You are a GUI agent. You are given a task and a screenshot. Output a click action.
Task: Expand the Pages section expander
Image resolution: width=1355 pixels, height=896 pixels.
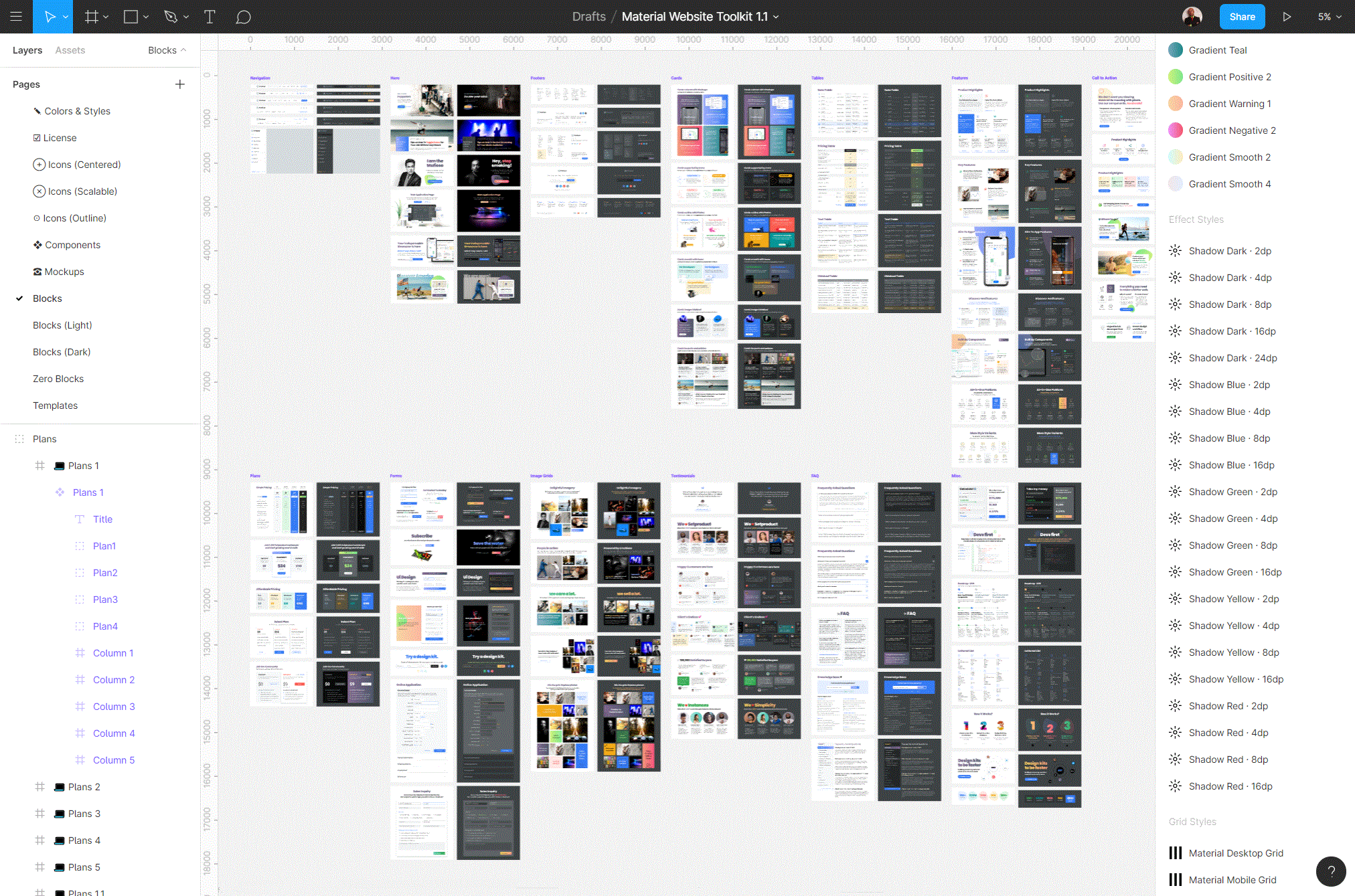click(x=26, y=84)
